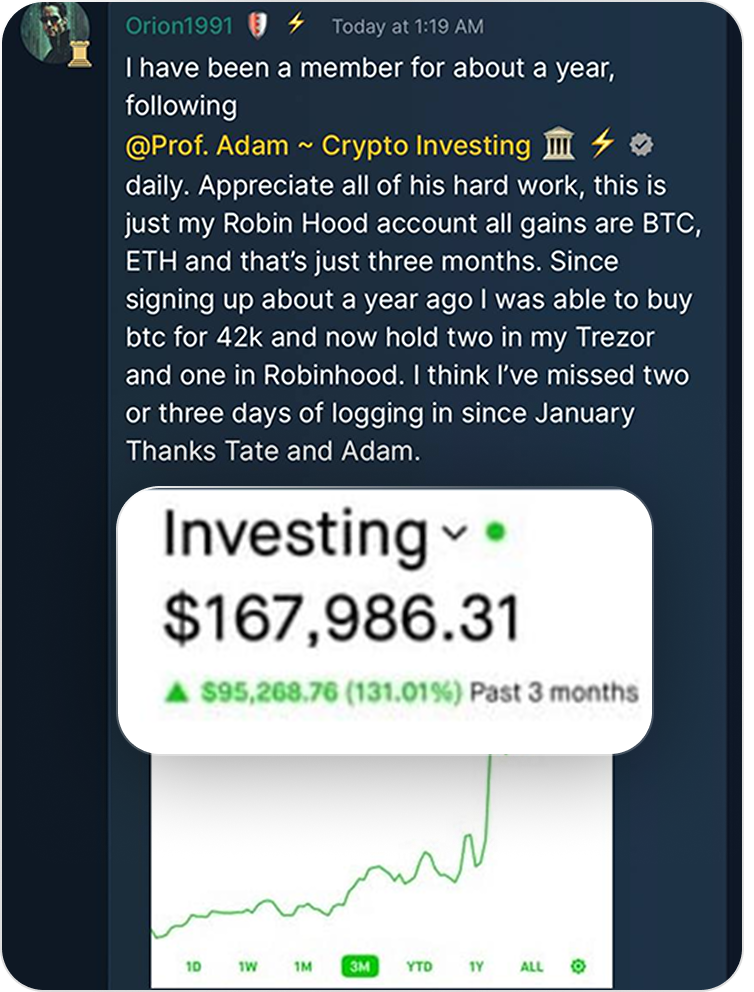Viewport: 754px width, 992px height.
Task: Click the lightning bolt badge beside the username
Action: tap(294, 23)
